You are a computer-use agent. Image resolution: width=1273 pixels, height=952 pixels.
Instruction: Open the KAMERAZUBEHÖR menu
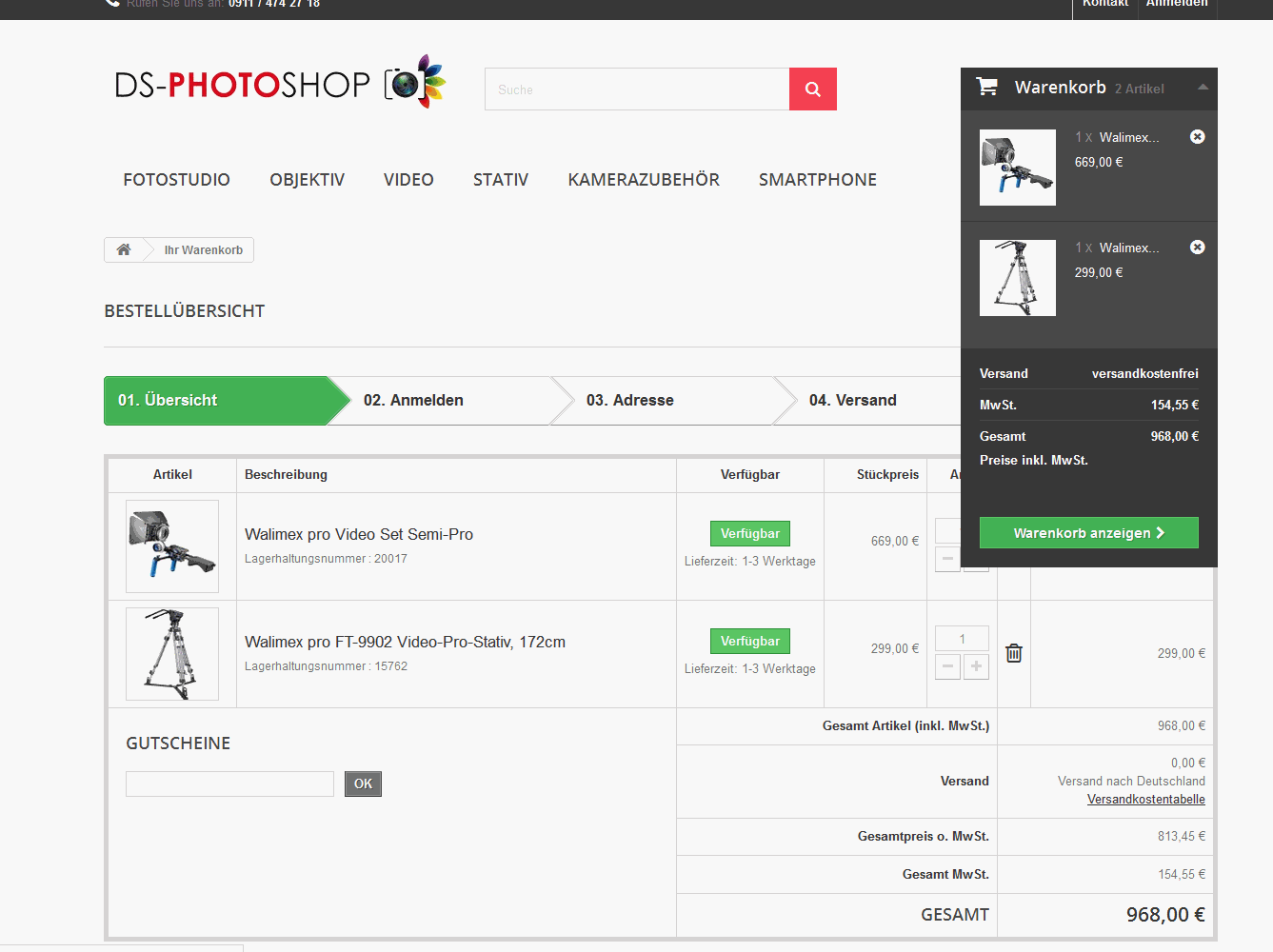pyautogui.click(x=644, y=180)
